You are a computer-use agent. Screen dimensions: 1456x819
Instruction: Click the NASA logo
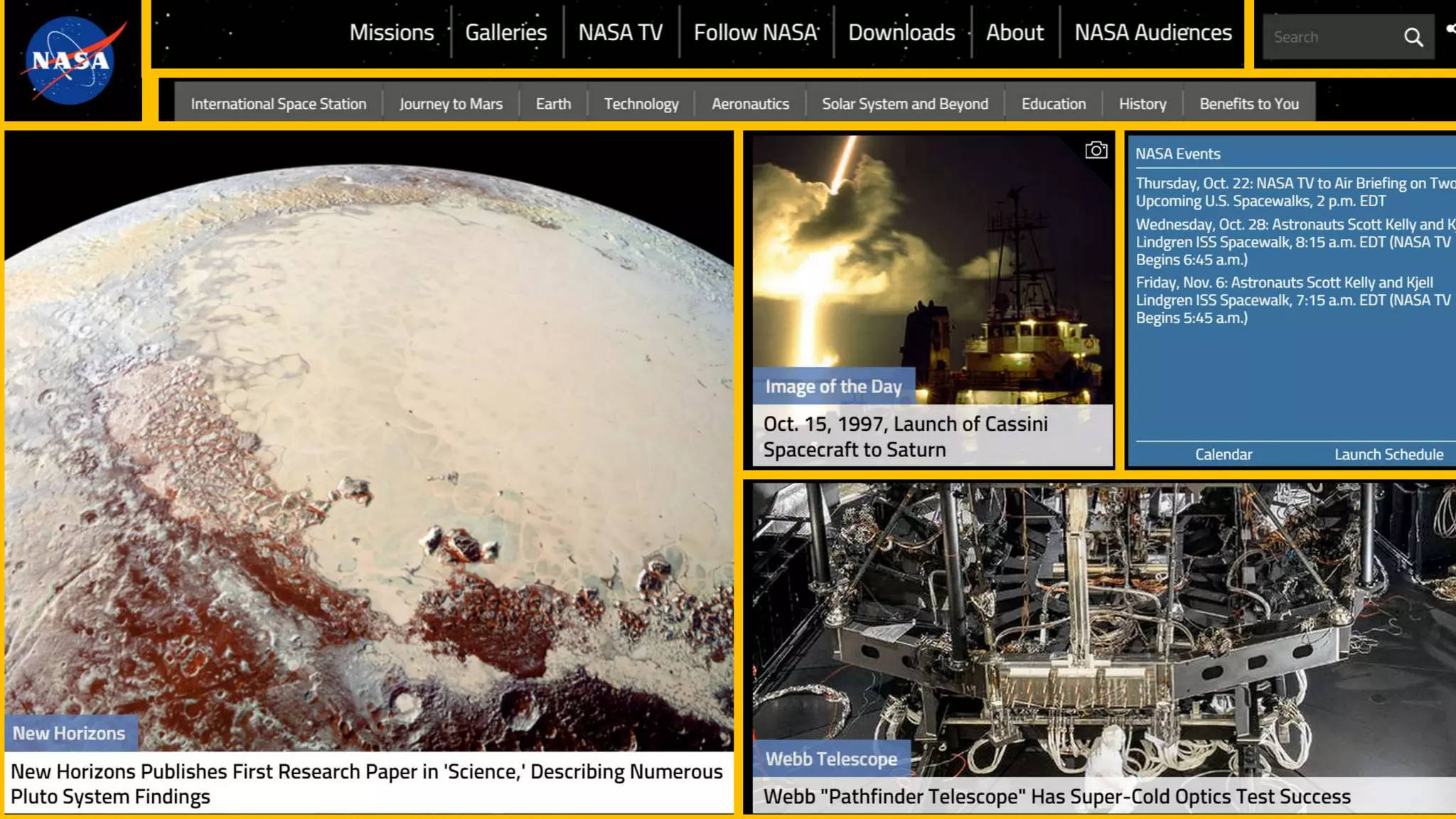click(72, 60)
